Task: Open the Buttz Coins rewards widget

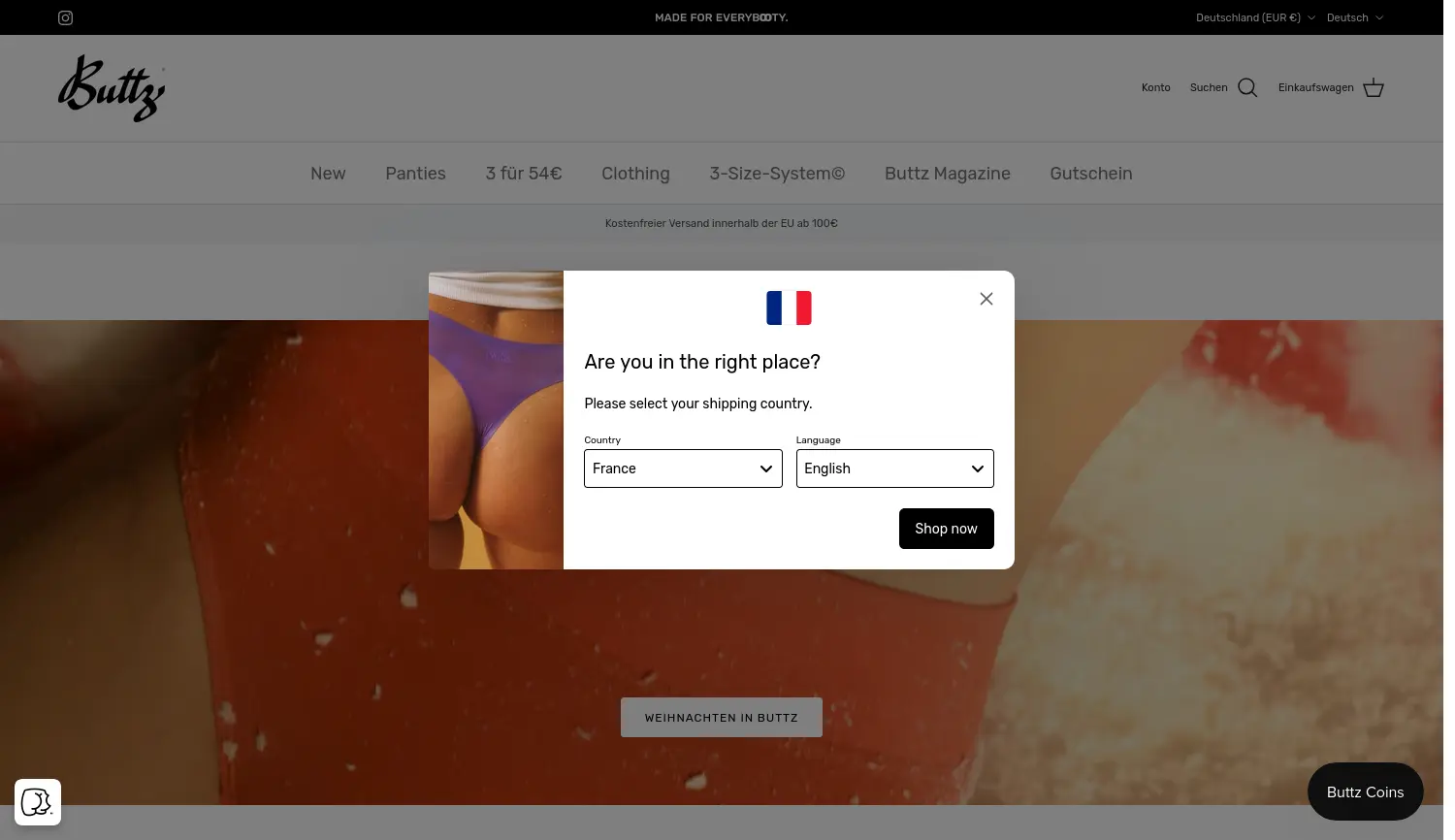Action: pos(1365,792)
